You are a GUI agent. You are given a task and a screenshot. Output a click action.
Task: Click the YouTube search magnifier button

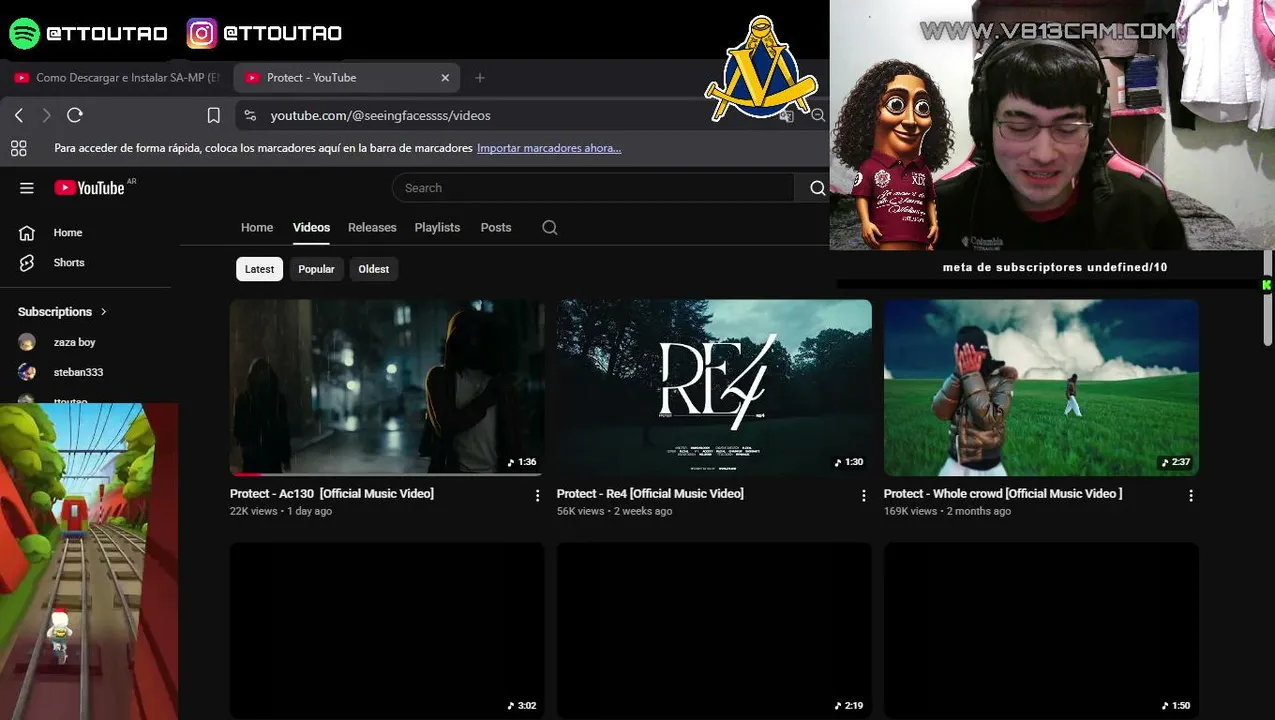point(817,188)
